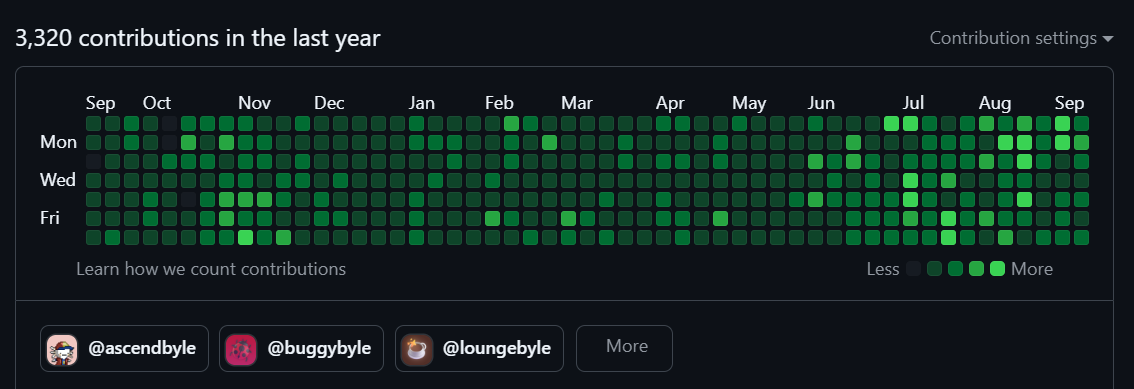Click the "May" month label
The image size is (1134, 389).
point(749,103)
